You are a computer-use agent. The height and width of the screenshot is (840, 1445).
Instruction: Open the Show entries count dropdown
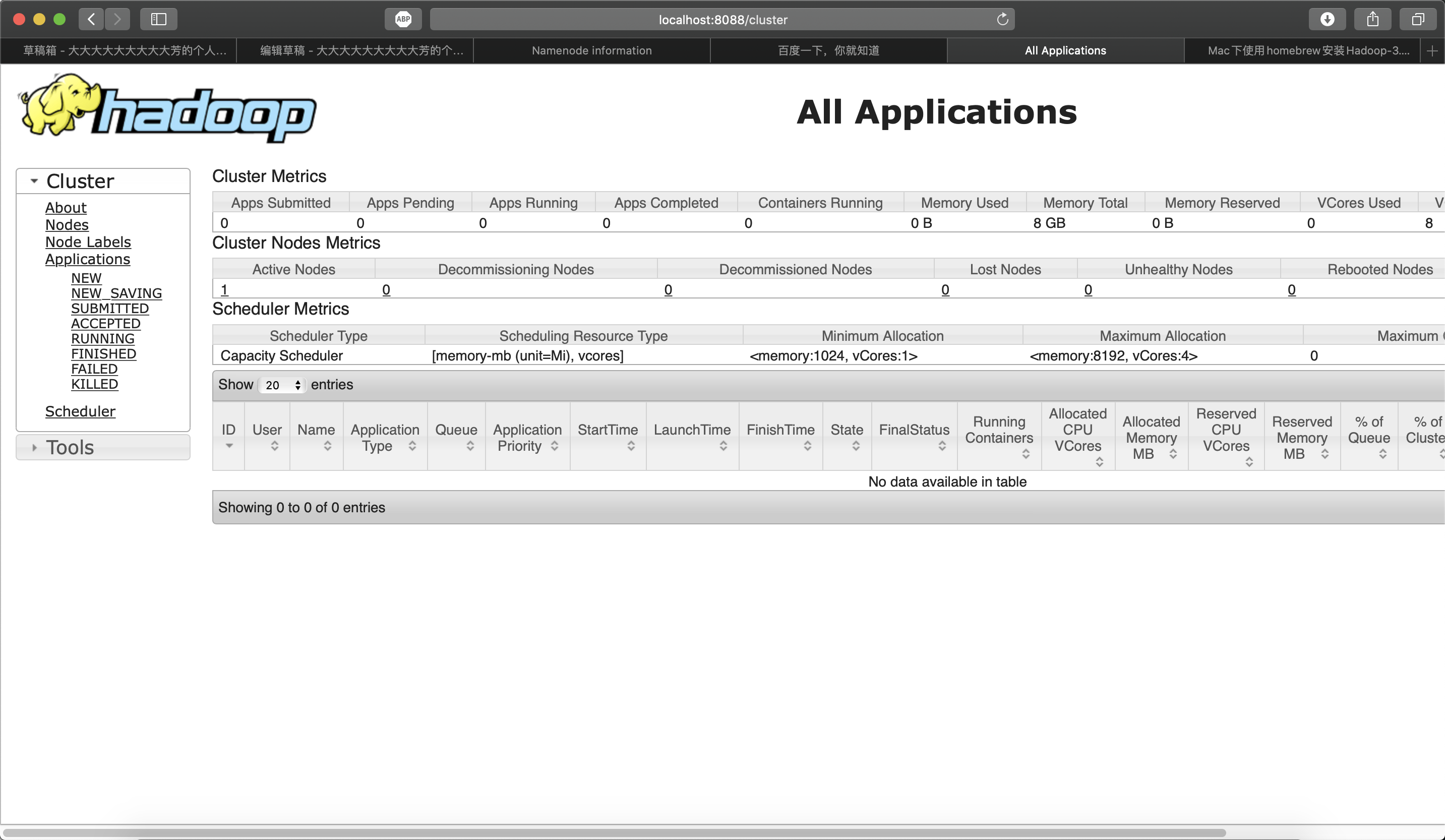tap(282, 385)
